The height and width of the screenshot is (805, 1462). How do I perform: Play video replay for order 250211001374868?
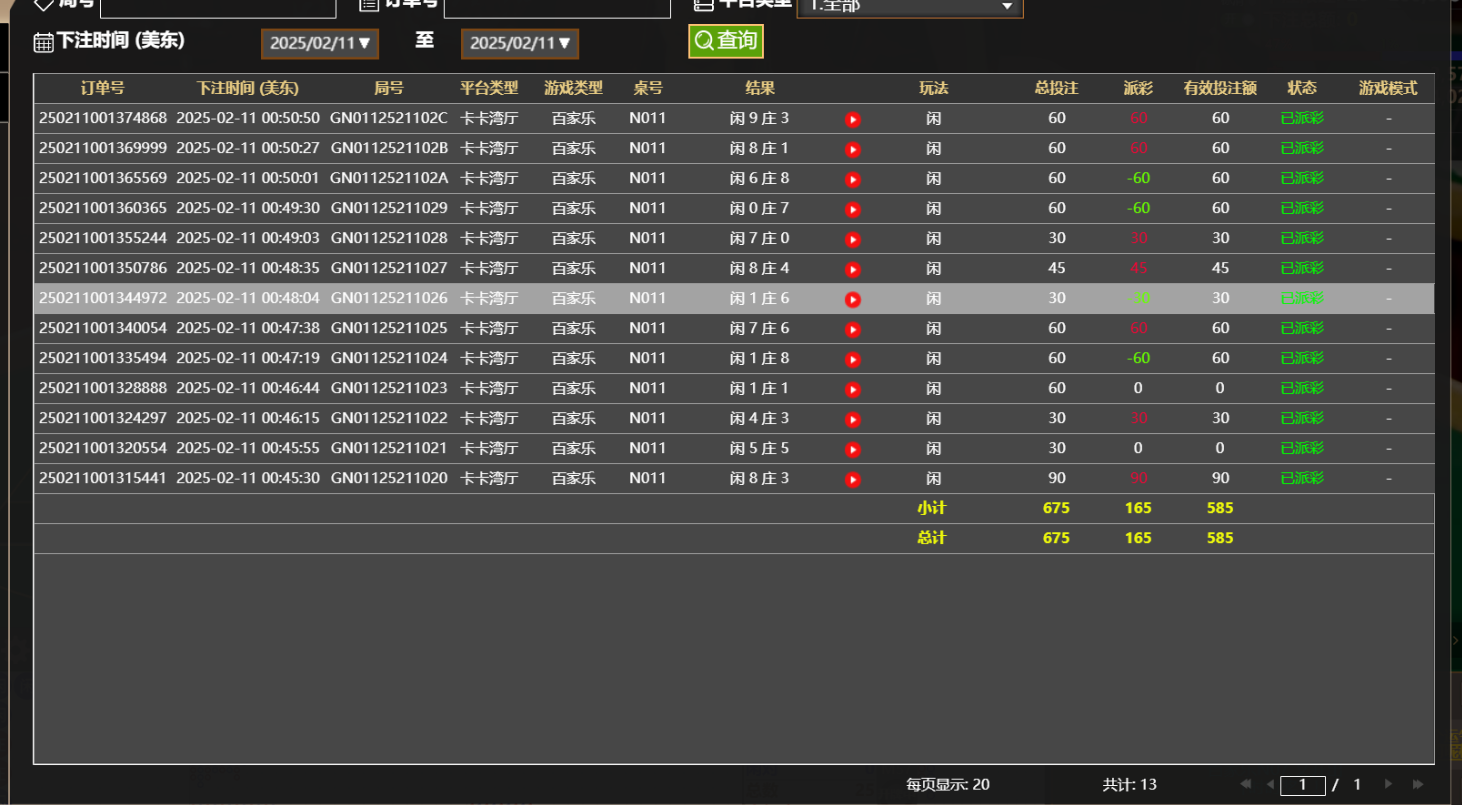(852, 118)
